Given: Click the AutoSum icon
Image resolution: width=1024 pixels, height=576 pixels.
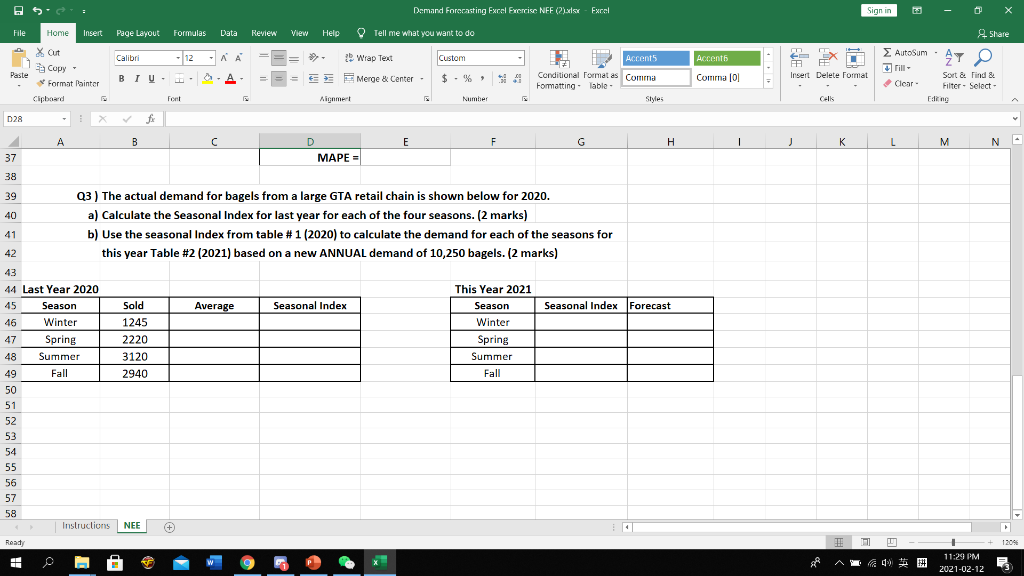Looking at the screenshot, I should (x=887, y=53).
